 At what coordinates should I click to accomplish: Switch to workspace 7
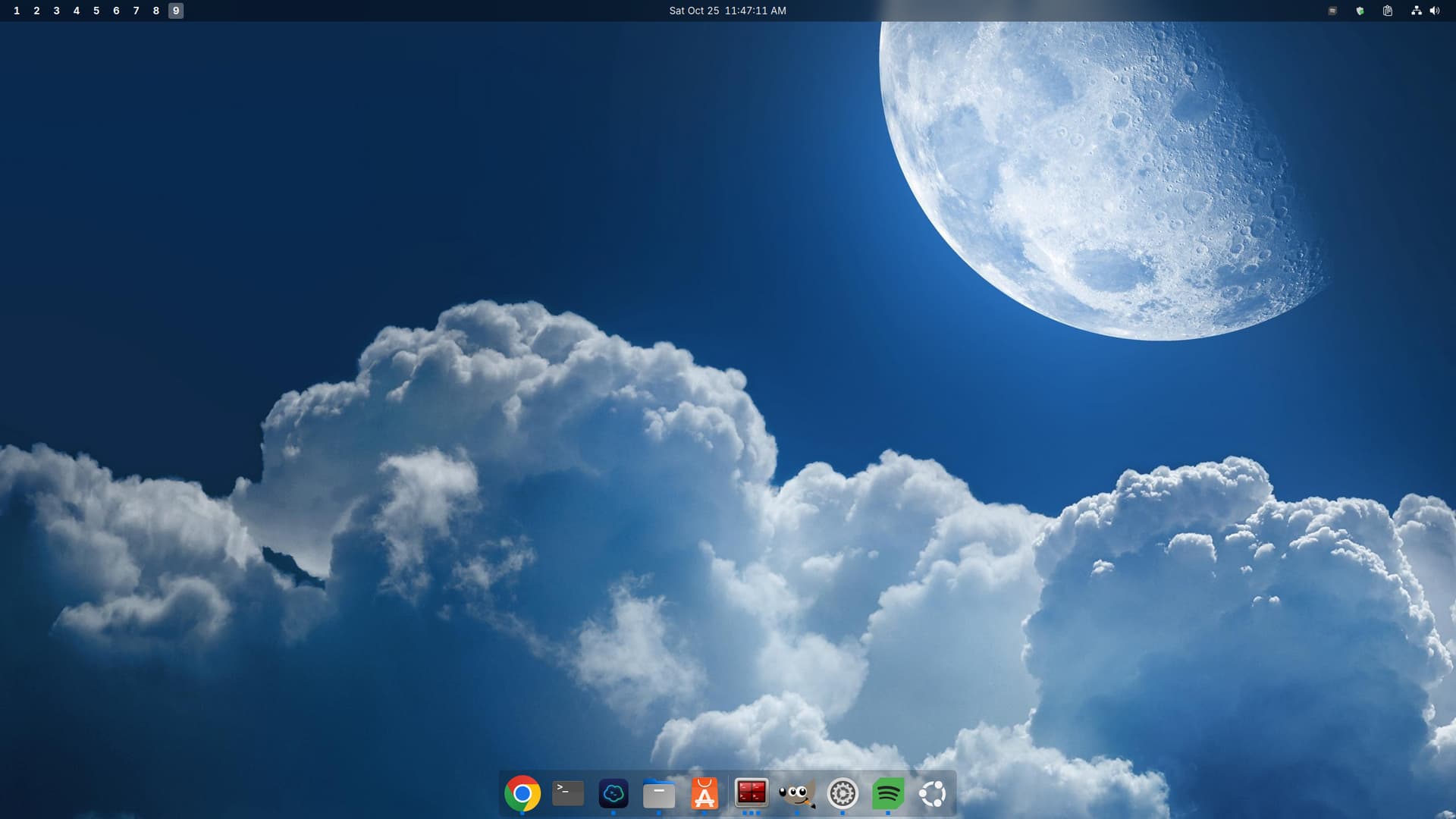136,11
